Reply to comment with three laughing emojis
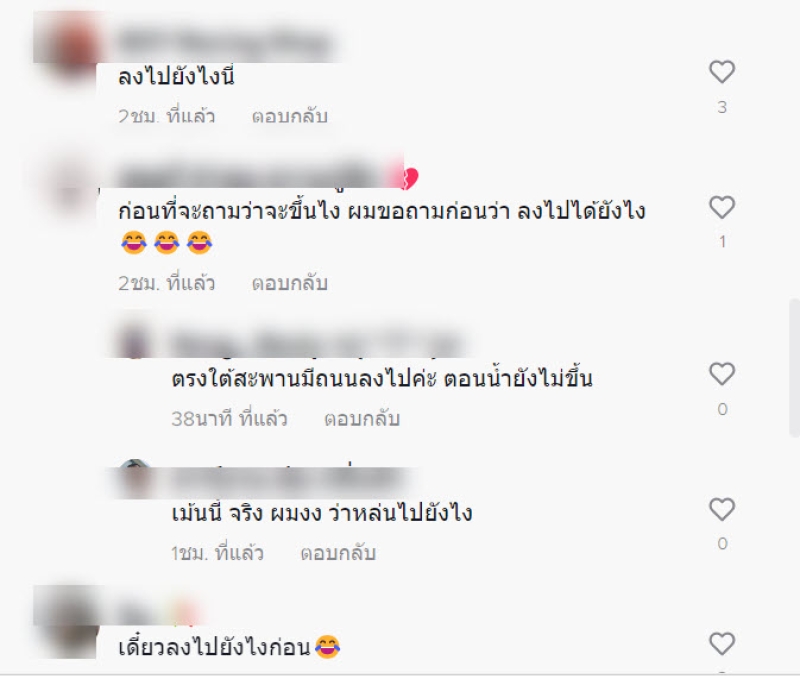Screen dimensions: 800x679 (289, 283)
